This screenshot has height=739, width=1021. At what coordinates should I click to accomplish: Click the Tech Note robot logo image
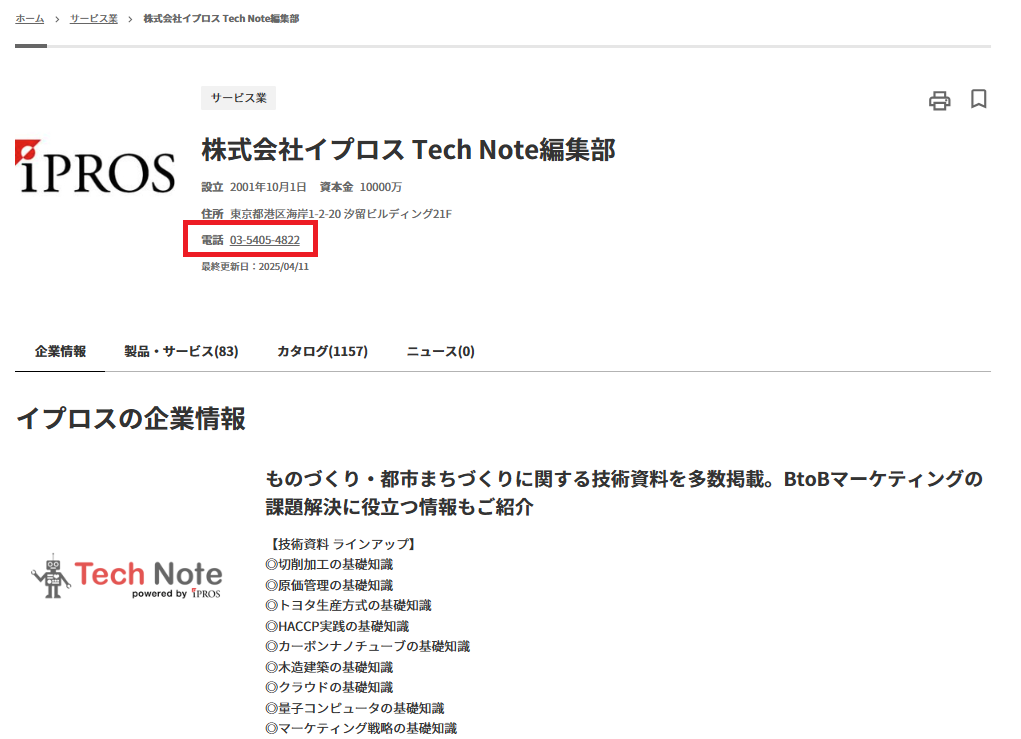click(126, 576)
